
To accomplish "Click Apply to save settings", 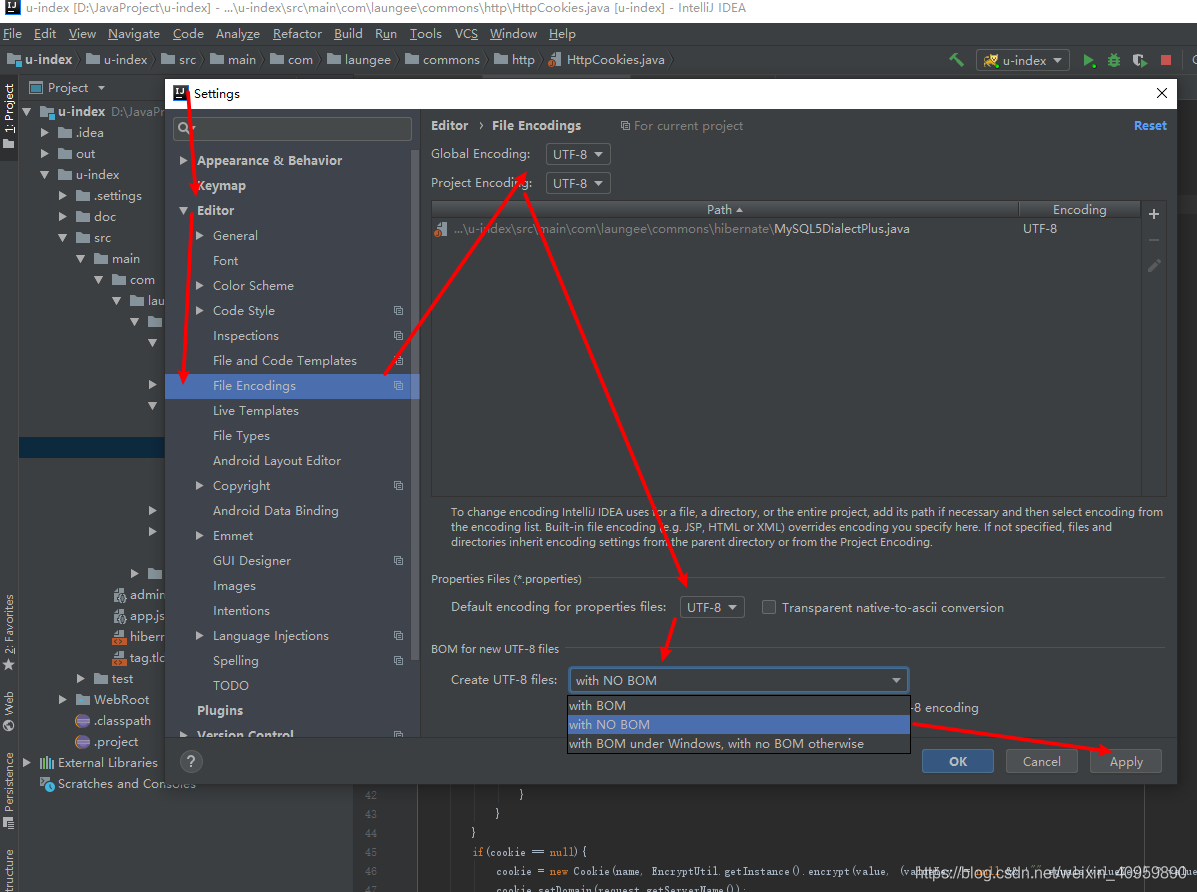I will point(1126,761).
